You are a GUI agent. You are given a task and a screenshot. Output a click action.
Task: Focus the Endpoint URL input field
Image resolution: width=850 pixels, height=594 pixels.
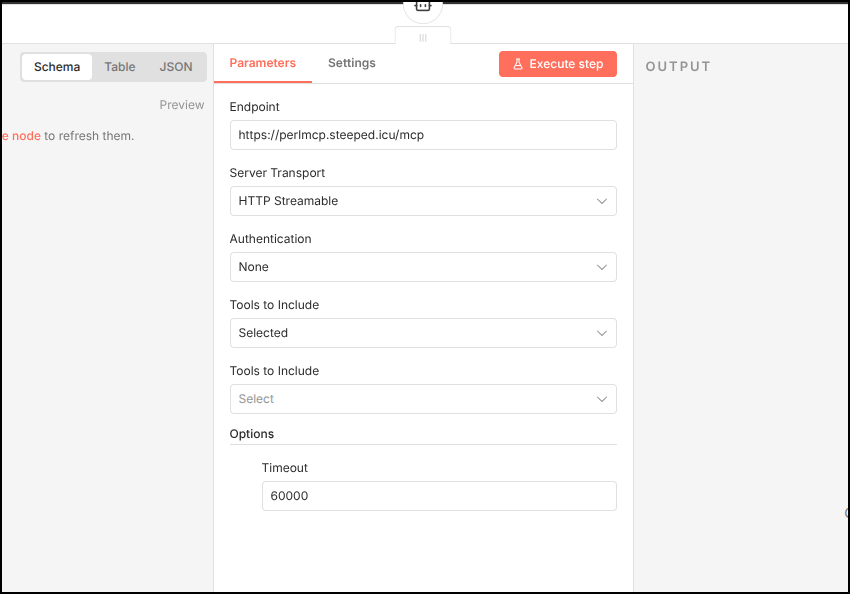(422, 135)
